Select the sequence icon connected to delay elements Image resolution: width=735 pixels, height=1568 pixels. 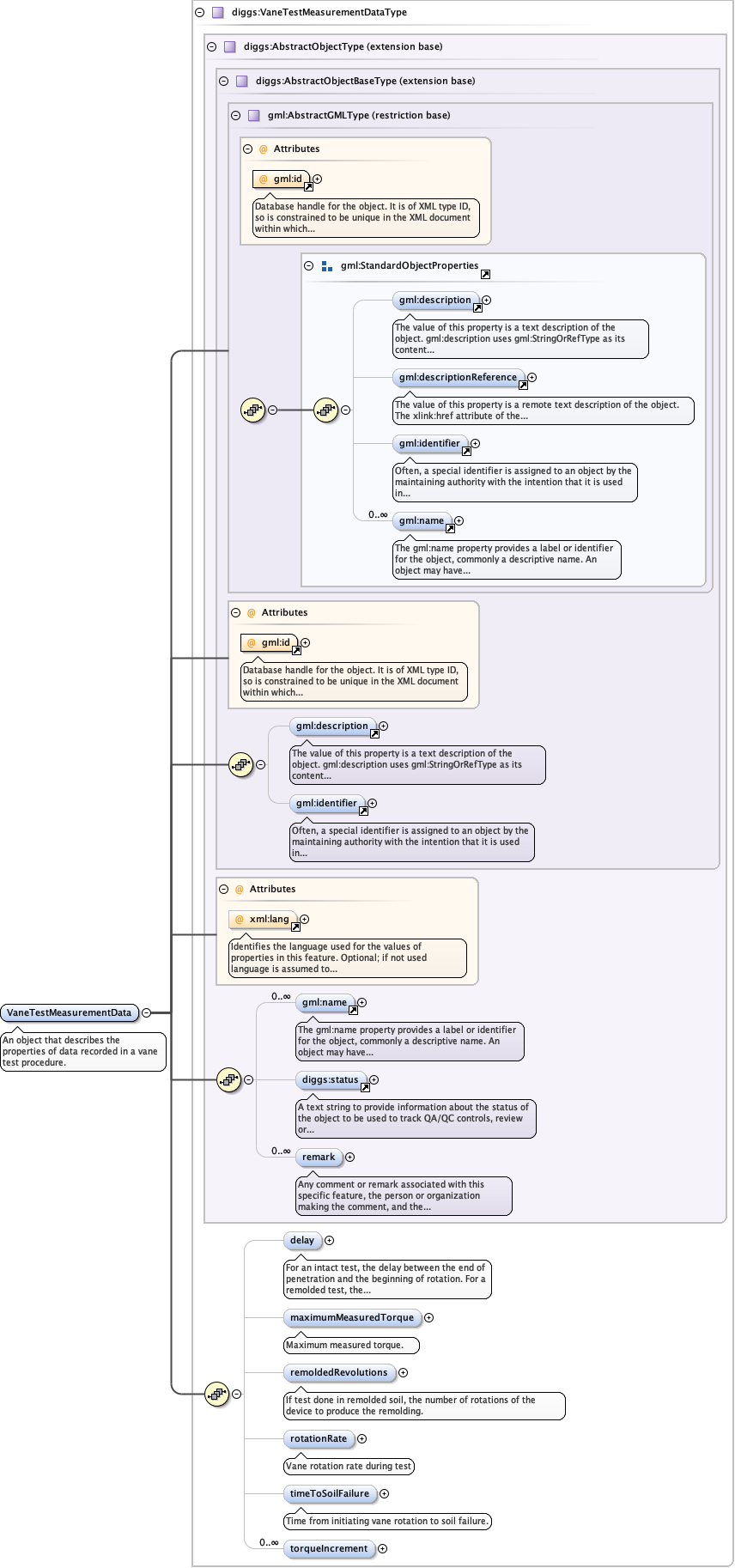pyautogui.click(x=217, y=1395)
